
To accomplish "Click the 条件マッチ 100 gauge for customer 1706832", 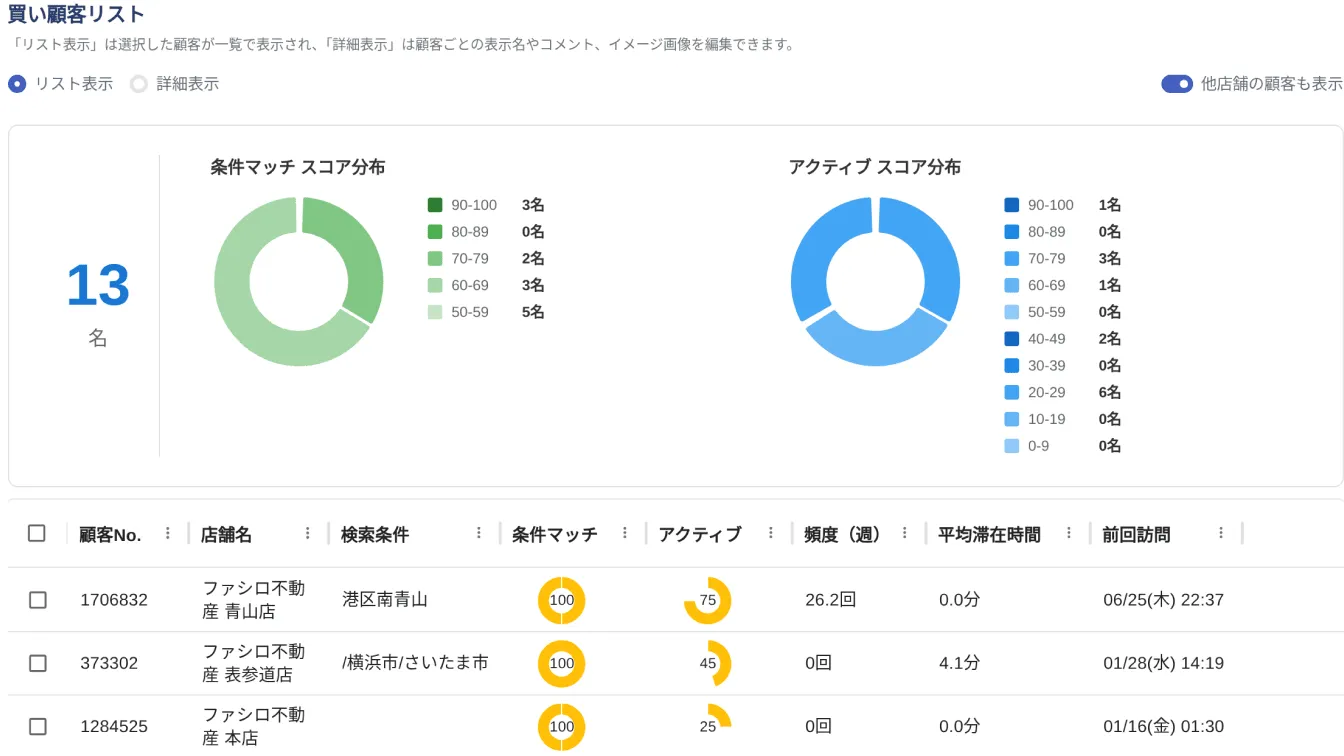I will coord(562,600).
